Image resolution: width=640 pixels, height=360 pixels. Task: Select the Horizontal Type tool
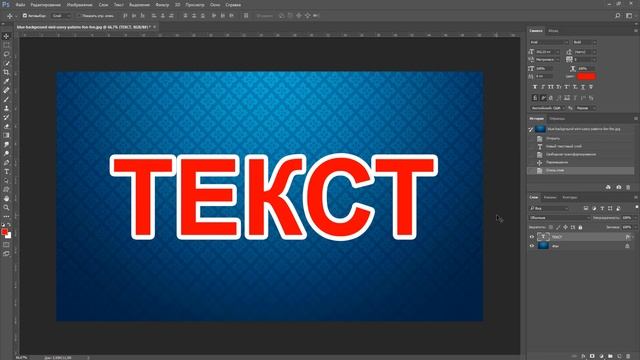6,171
